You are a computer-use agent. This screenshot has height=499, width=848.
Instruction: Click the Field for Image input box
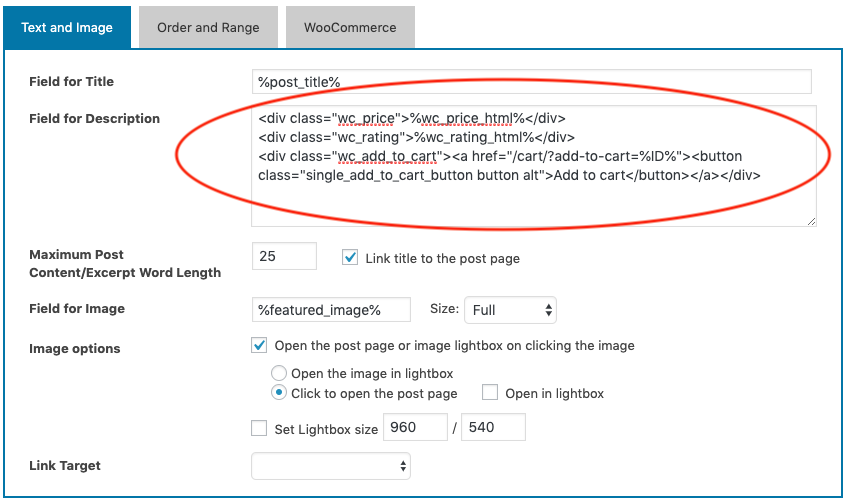pos(331,310)
